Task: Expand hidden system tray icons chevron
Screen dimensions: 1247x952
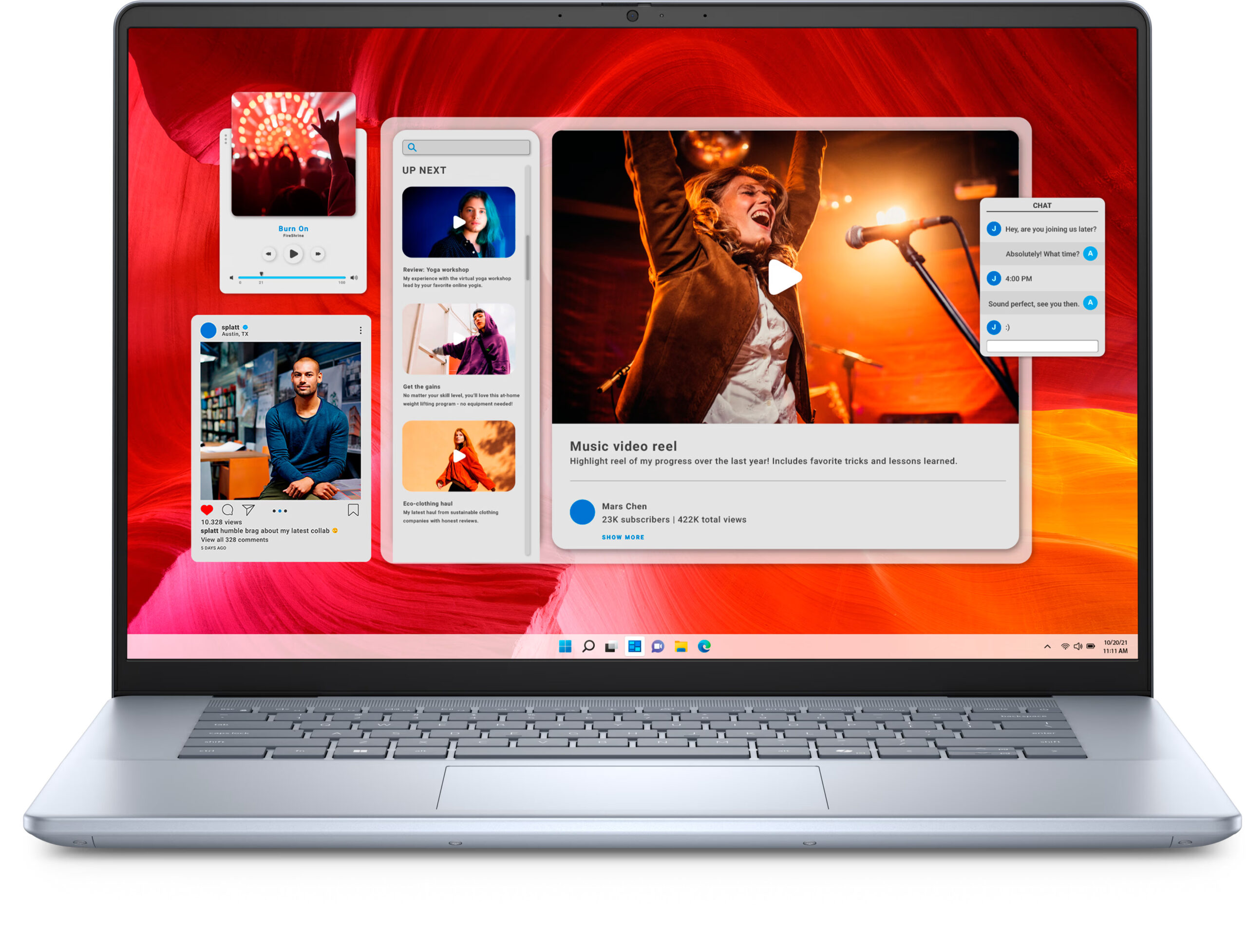Action: pos(1047,647)
